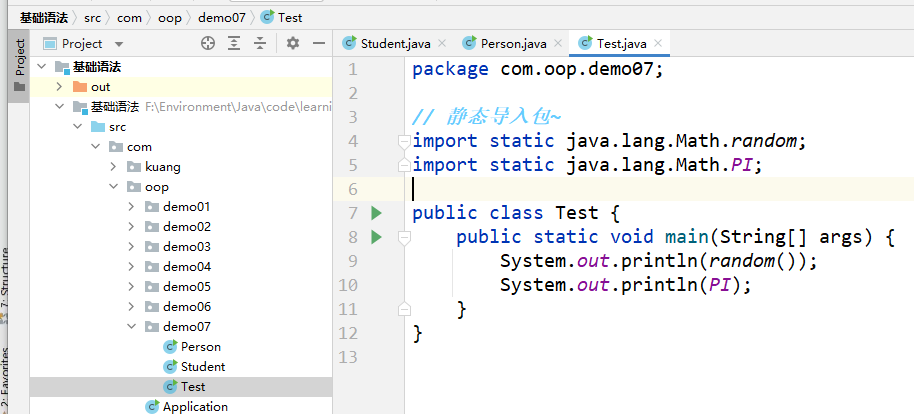Hide the Project panel with minus icon
This screenshot has width=914, height=414.
[319, 43]
